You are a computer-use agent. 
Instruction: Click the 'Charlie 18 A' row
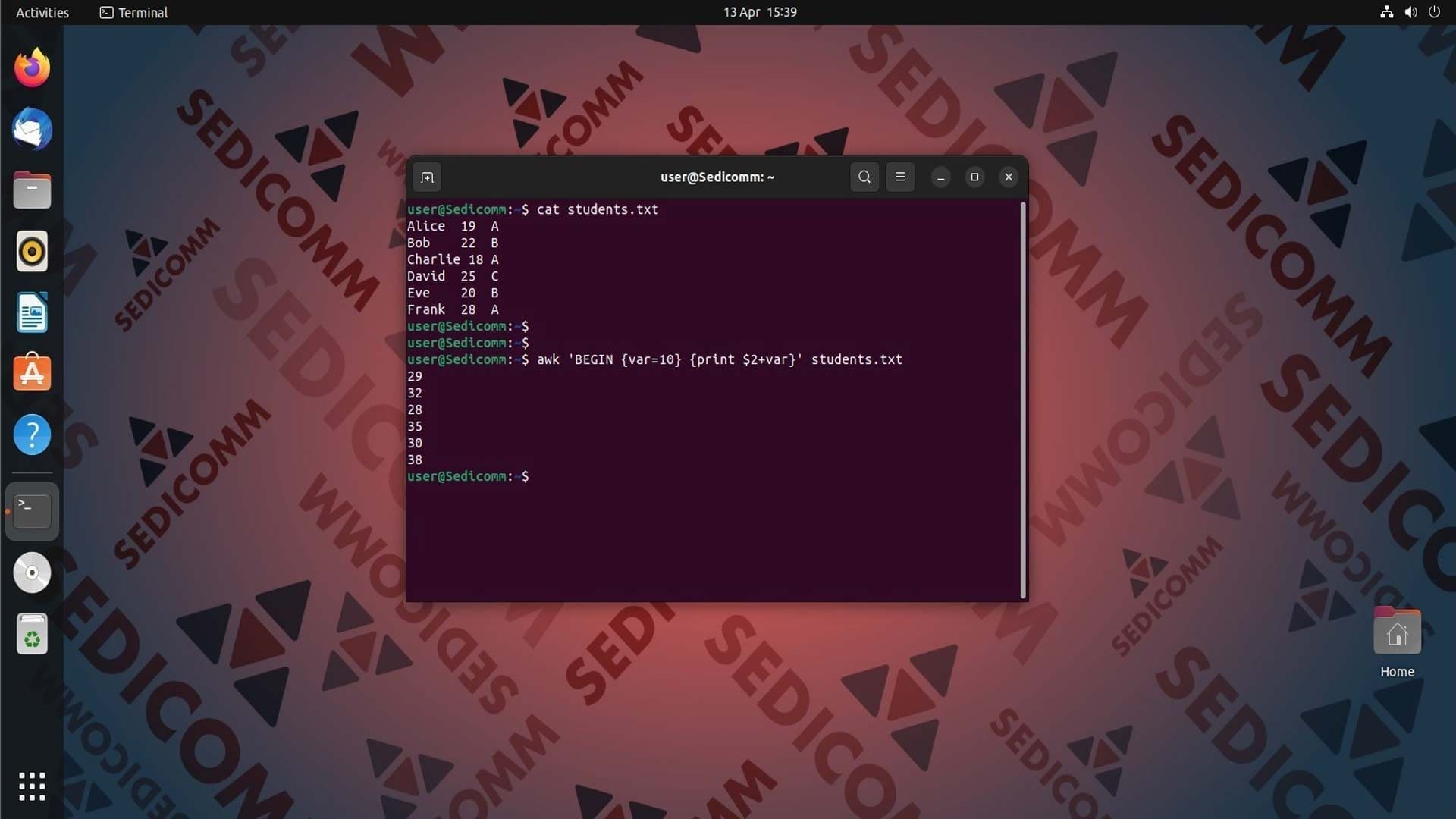pos(453,259)
